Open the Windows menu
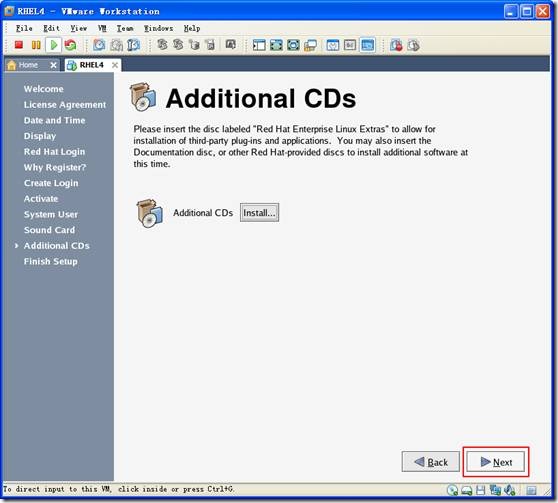Image resolution: width=558 pixels, height=503 pixels. click(158, 28)
